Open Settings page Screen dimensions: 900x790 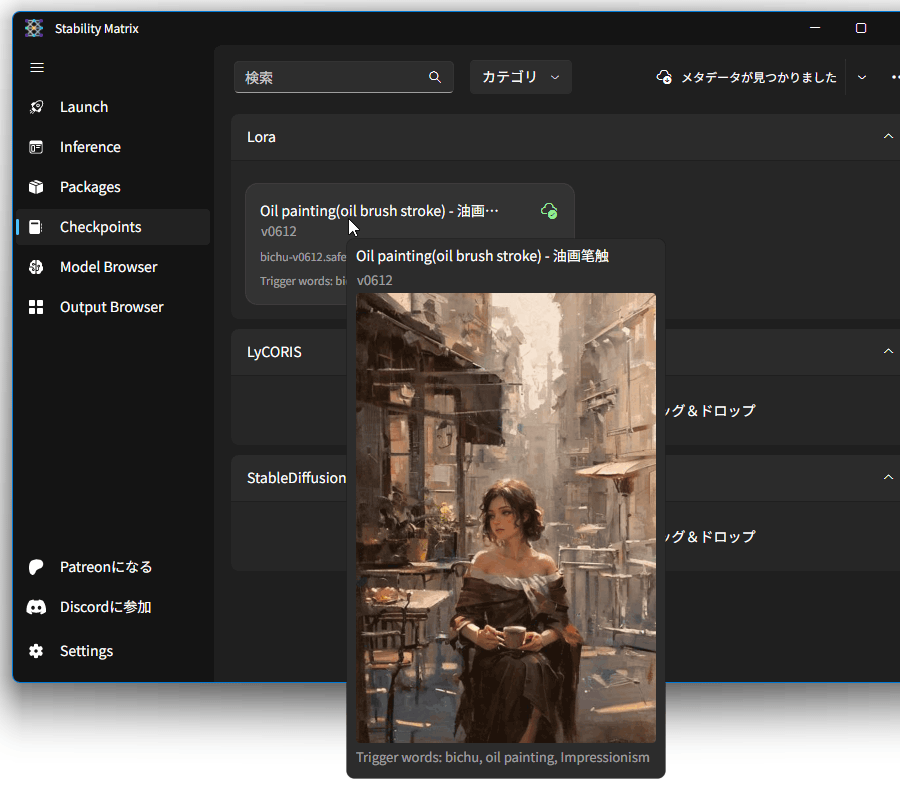click(x=113, y=651)
